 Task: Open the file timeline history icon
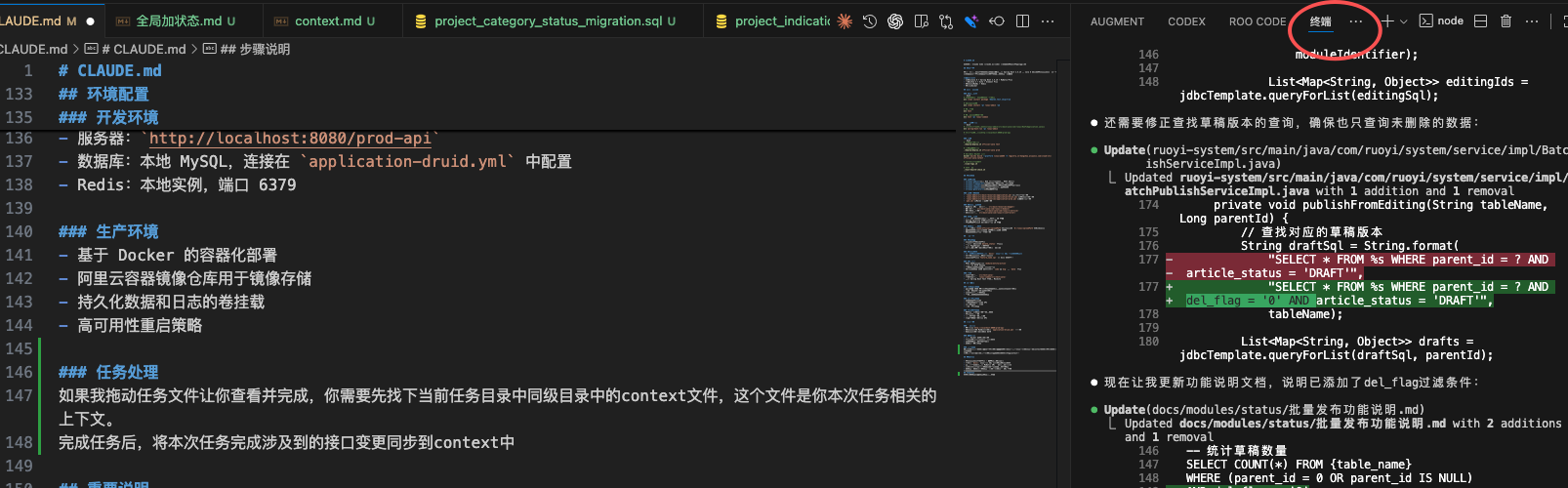click(870, 20)
